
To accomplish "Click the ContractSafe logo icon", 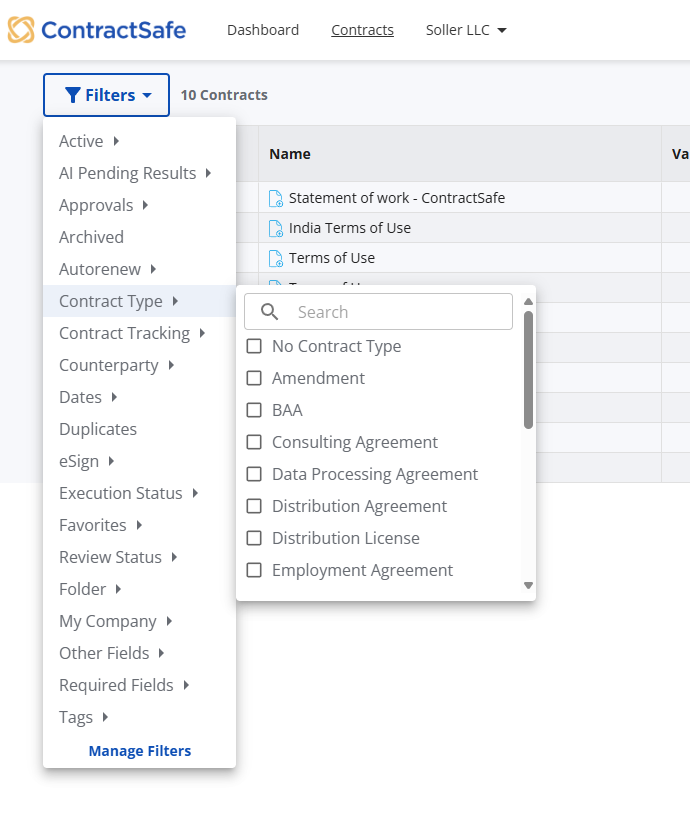I will (x=21, y=30).
